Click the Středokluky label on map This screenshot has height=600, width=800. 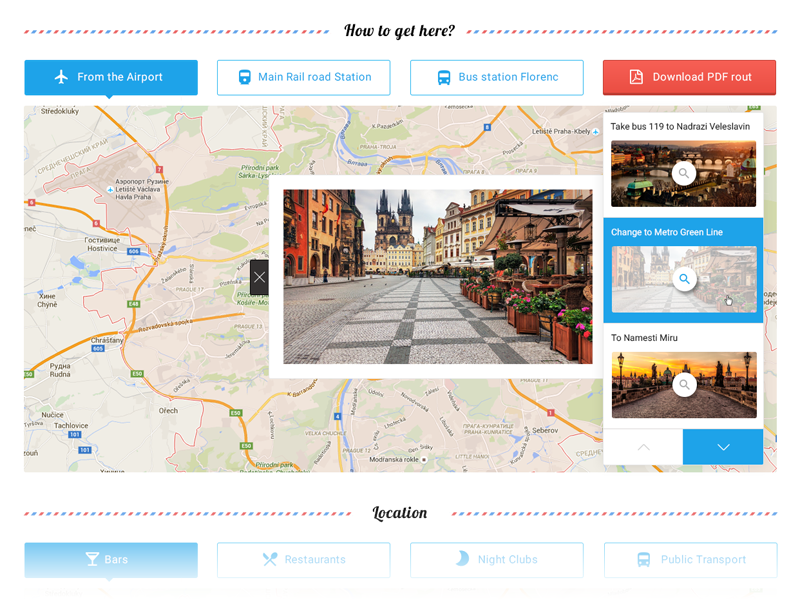(60, 111)
